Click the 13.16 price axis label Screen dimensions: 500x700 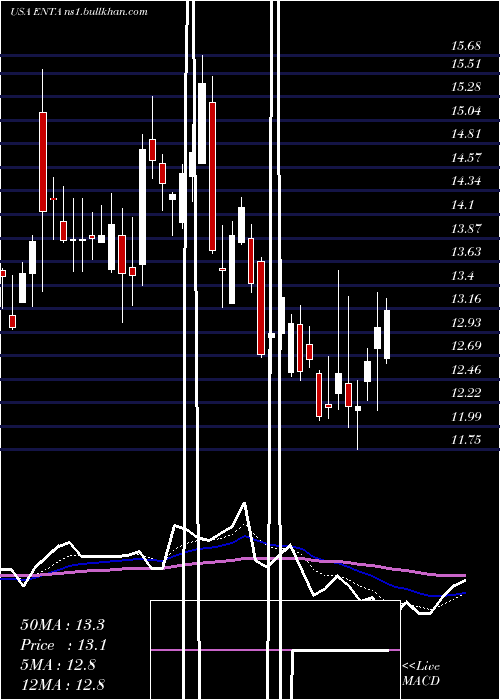[x=466, y=299]
